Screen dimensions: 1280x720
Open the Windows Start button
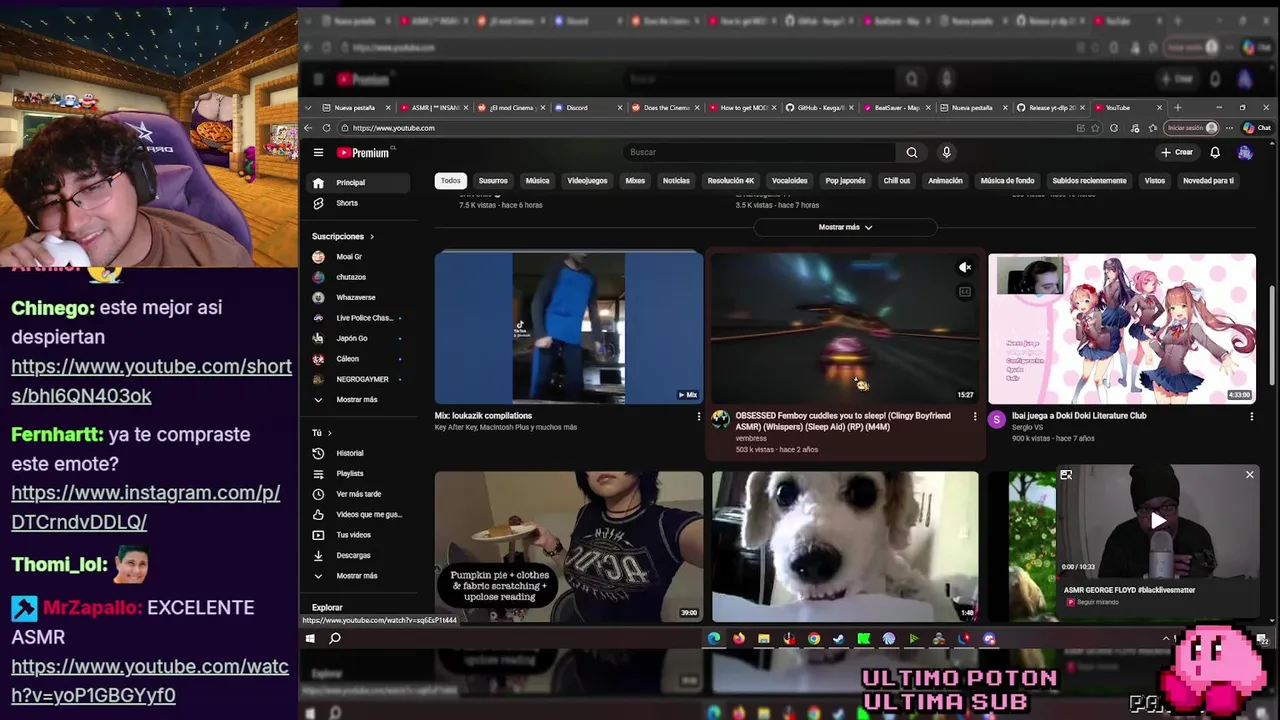[310, 638]
